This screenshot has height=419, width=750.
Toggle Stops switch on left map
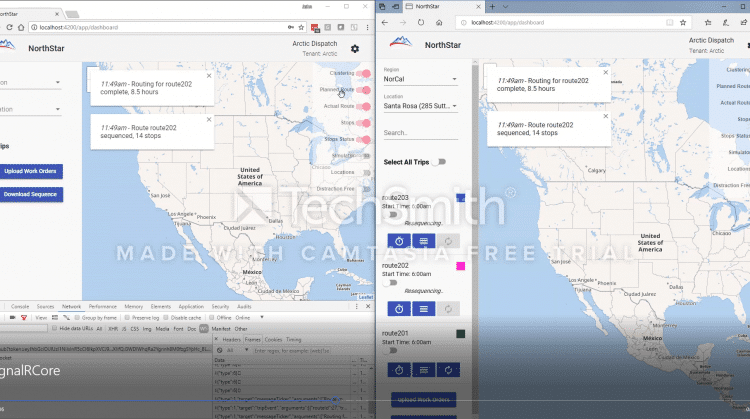click(x=366, y=123)
